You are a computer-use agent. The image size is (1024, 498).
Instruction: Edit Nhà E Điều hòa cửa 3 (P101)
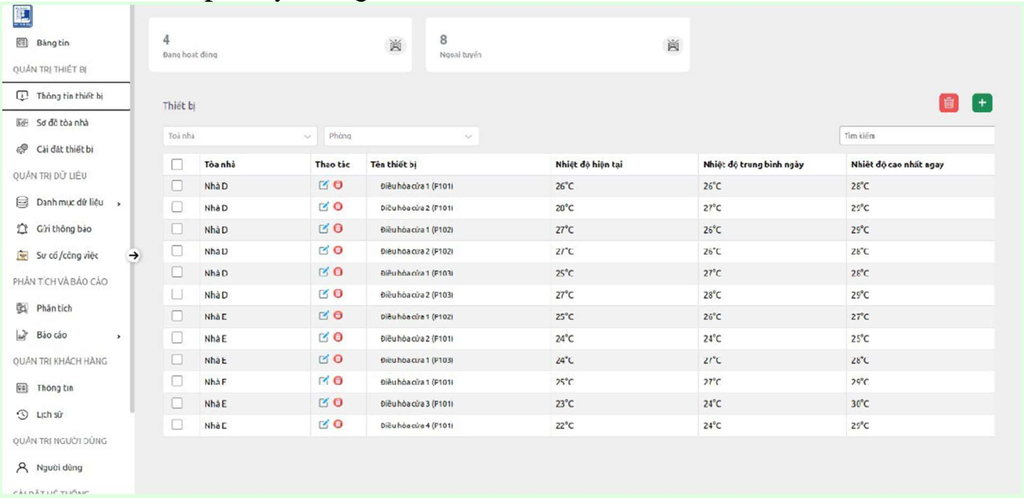tap(323, 403)
